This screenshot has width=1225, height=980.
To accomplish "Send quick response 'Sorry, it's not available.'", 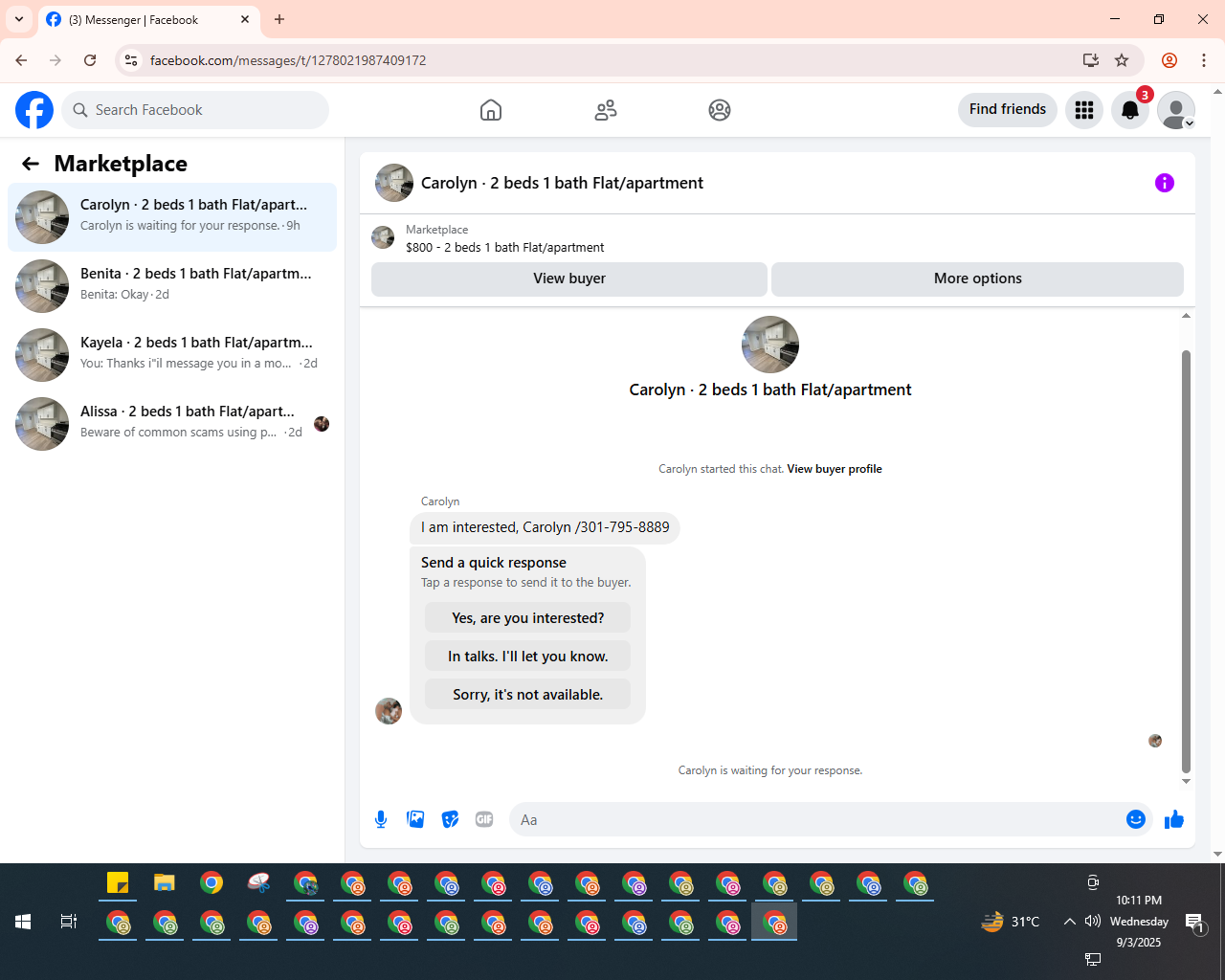I will (528, 695).
